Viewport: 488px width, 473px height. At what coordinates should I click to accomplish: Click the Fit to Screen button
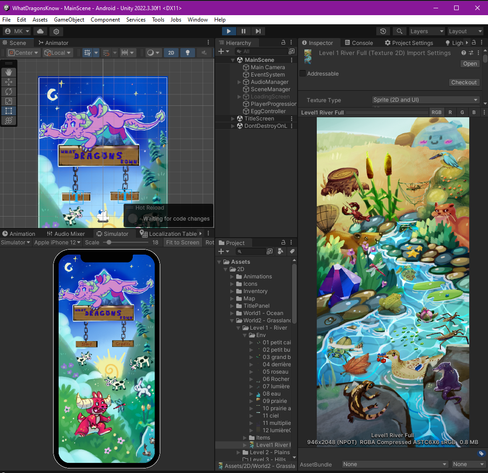[183, 242]
